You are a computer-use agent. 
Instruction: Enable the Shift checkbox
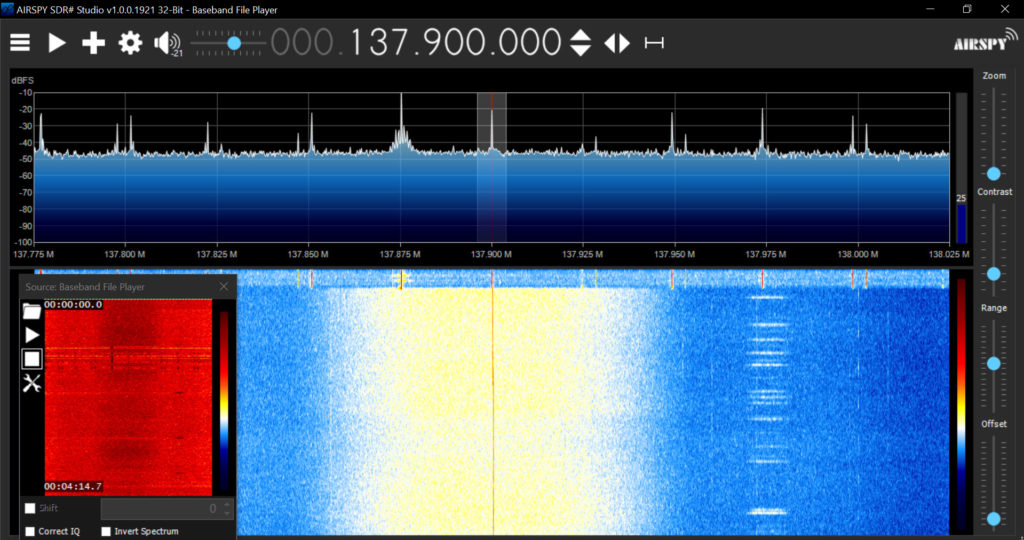(30, 509)
